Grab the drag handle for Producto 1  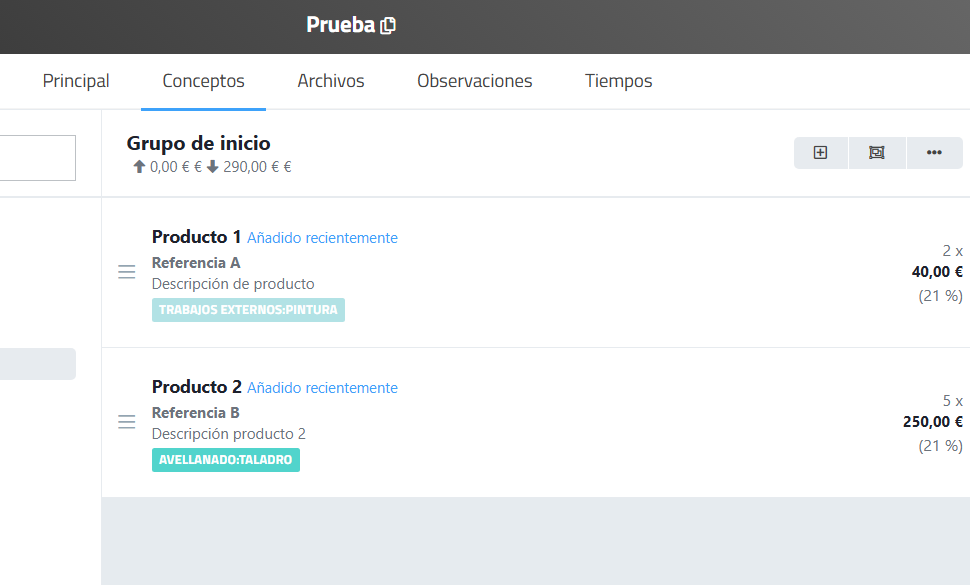(127, 272)
